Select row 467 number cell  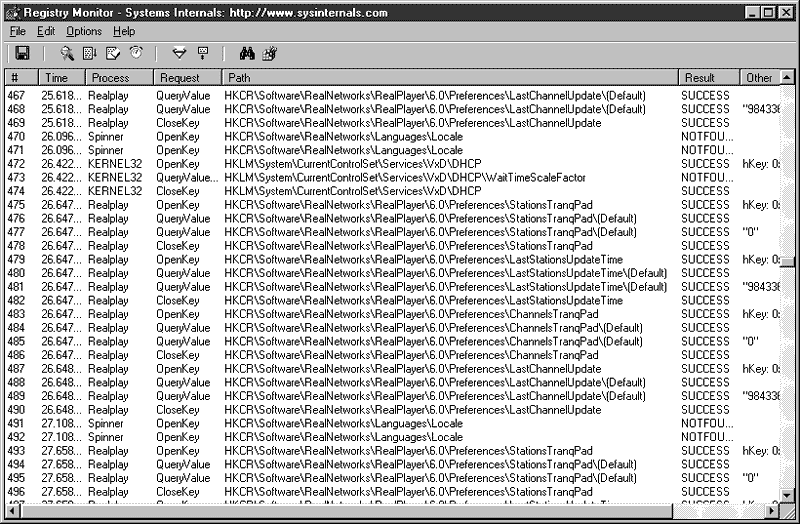click(x=16, y=95)
